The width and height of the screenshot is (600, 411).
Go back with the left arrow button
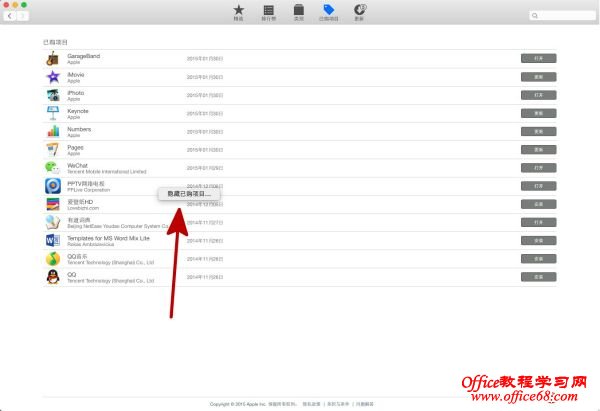tap(10, 16)
